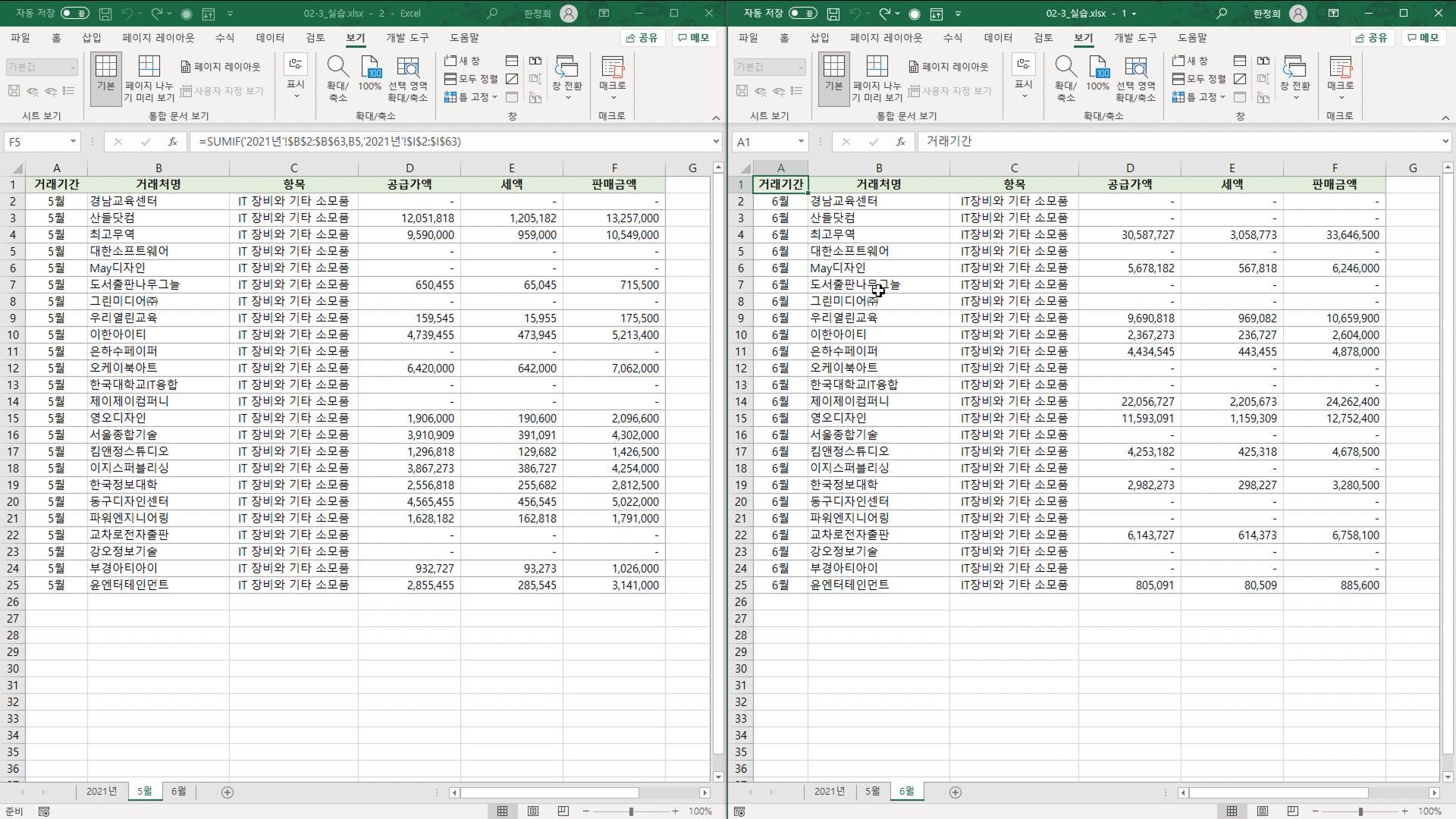This screenshot has height=819, width=1456.
Task: Toggle AutoSave switch in right window
Action: pyautogui.click(x=802, y=13)
